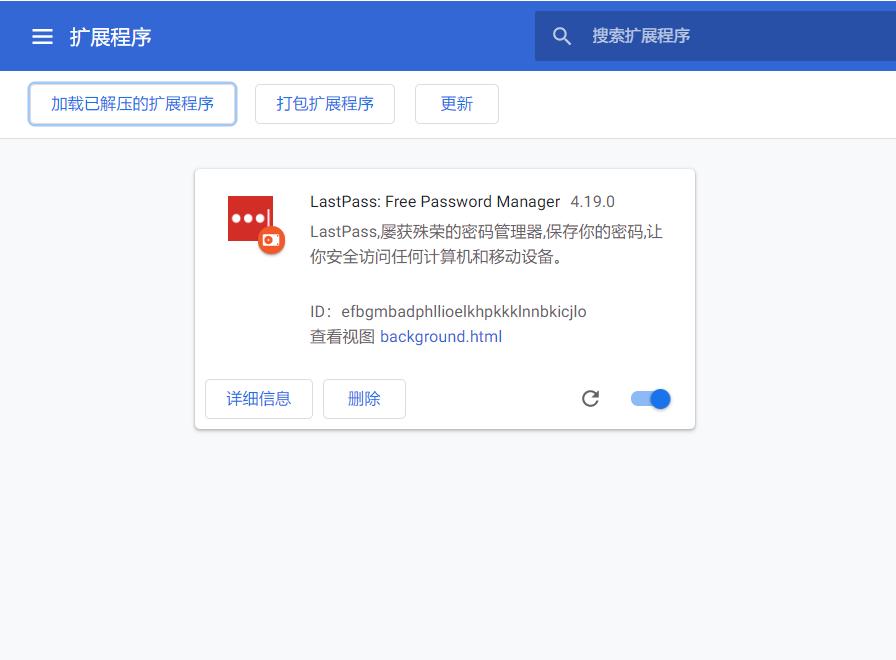This screenshot has width=896, height=660.
Task: Select the circular reload icon on the extension card
Action: 591,398
